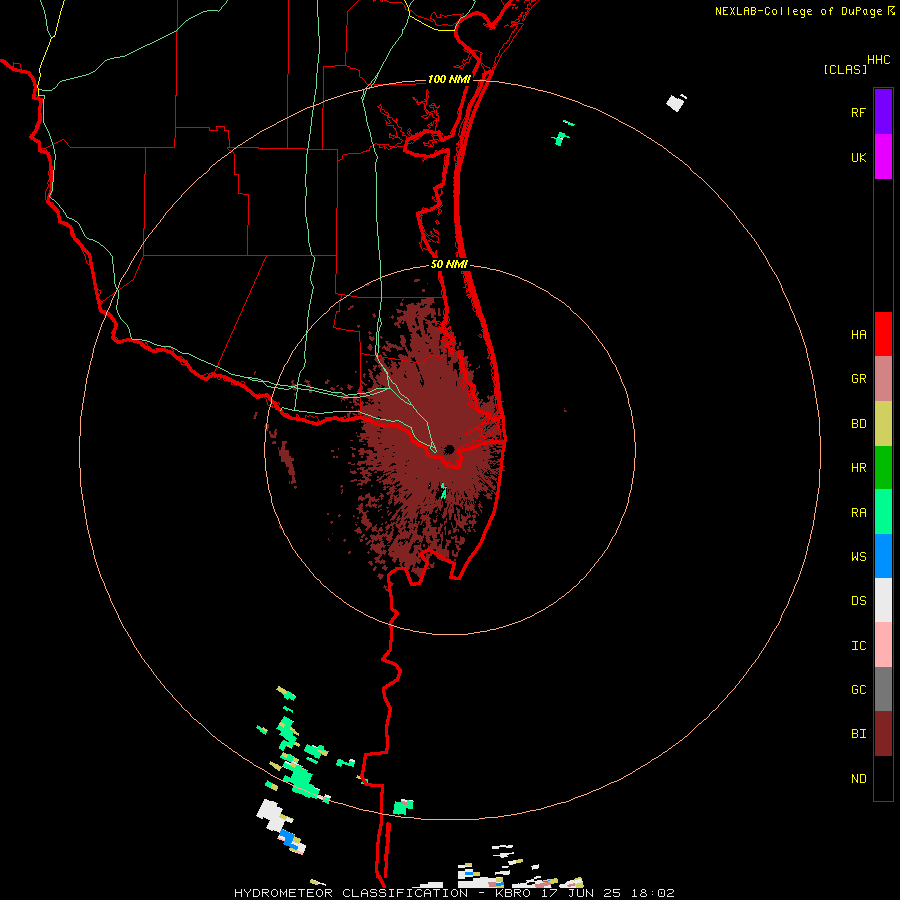
Task: Click the UK legend label
Action: 858,158
